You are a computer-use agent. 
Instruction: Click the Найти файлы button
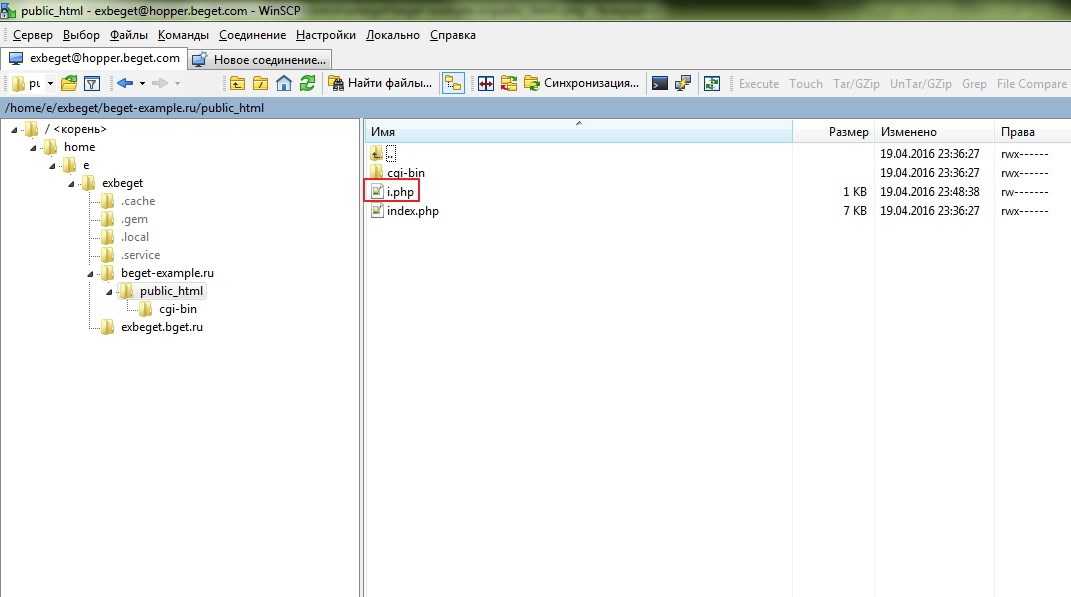[x=381, y=84]
